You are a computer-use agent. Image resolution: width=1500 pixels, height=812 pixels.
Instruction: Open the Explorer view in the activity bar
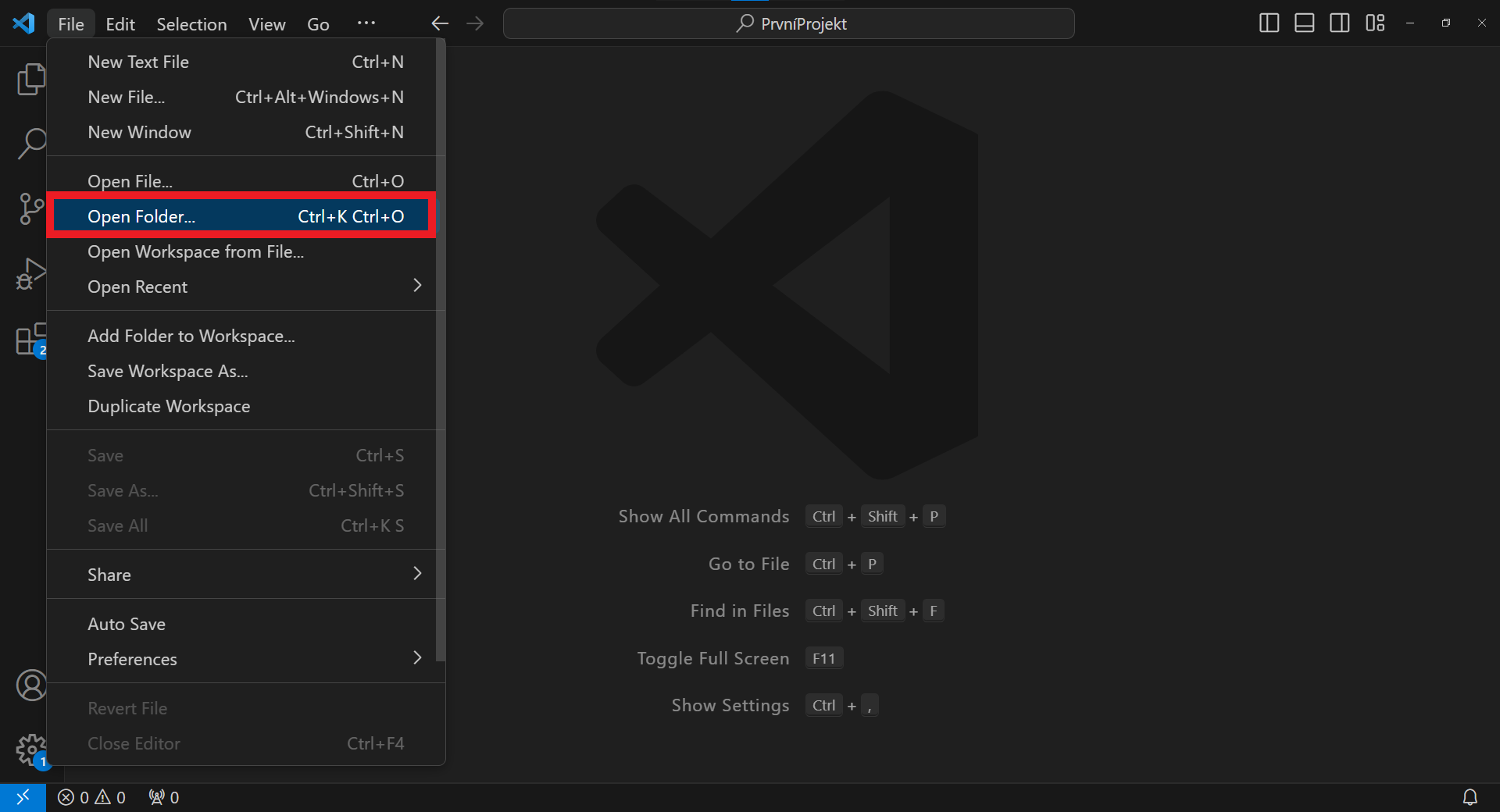(30, 78)
